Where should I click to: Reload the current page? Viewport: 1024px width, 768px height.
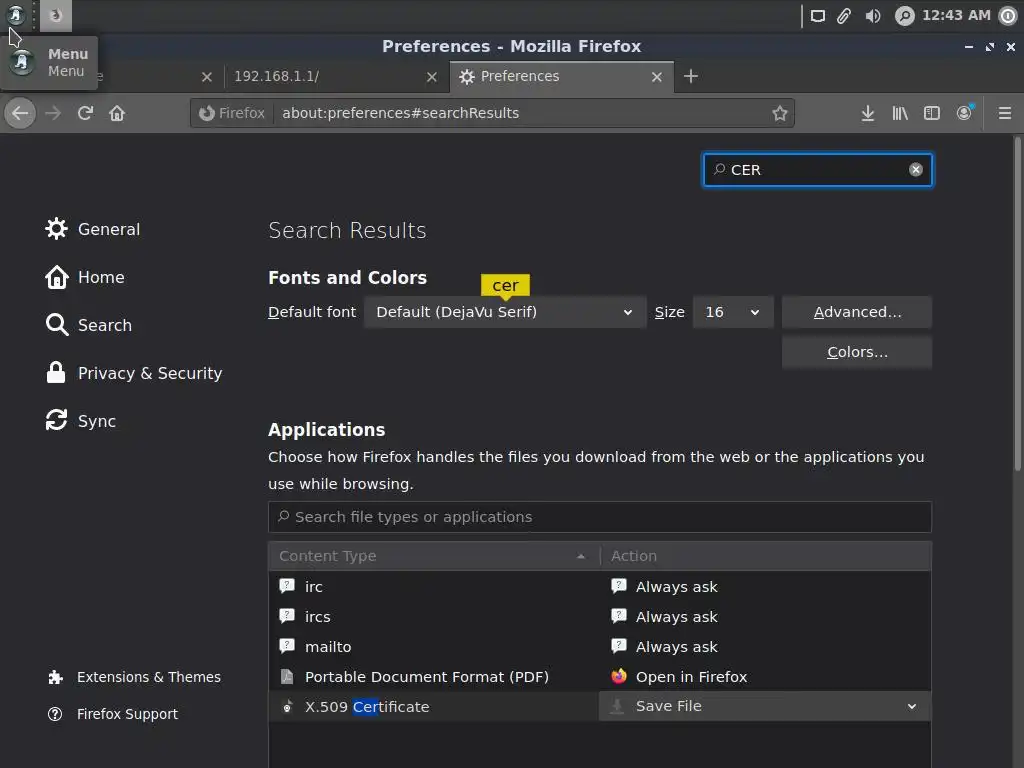[85, 113]
